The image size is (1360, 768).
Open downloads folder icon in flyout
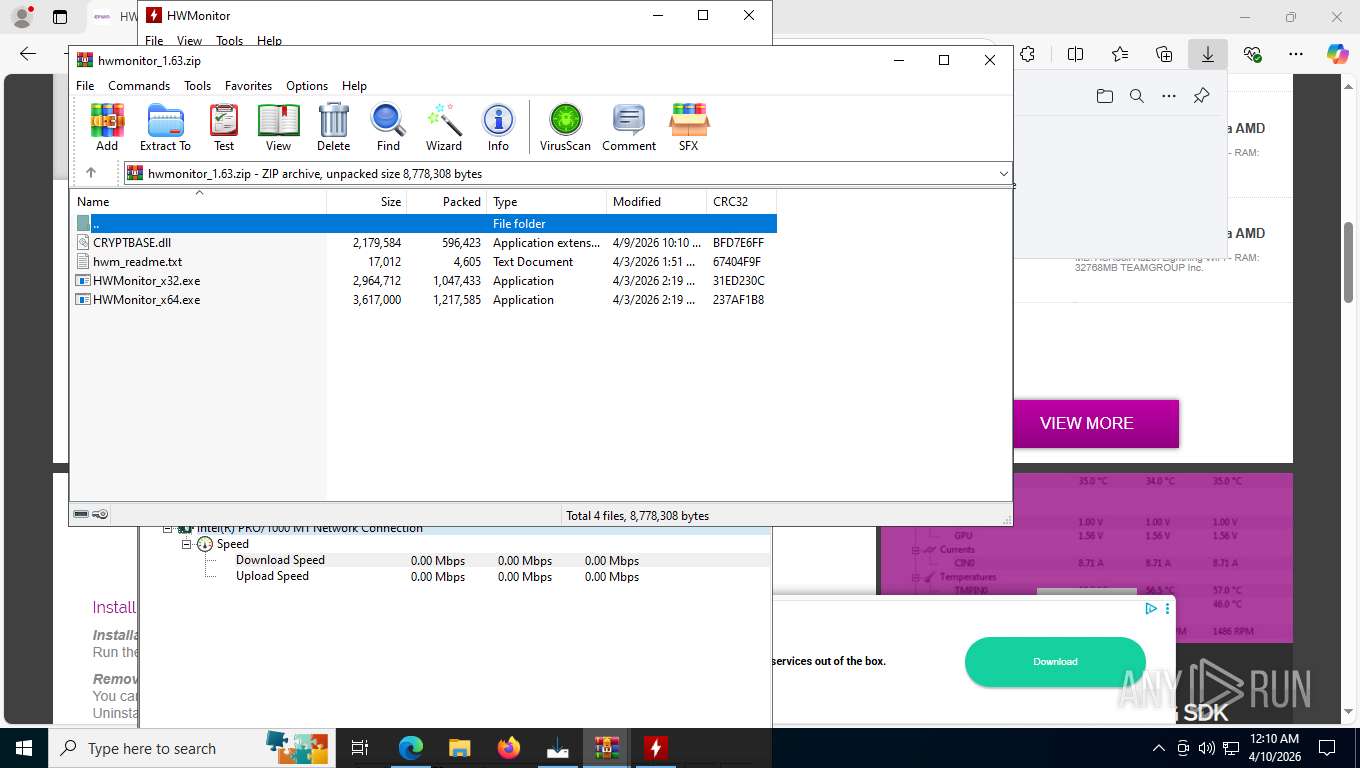point(1104,96)
